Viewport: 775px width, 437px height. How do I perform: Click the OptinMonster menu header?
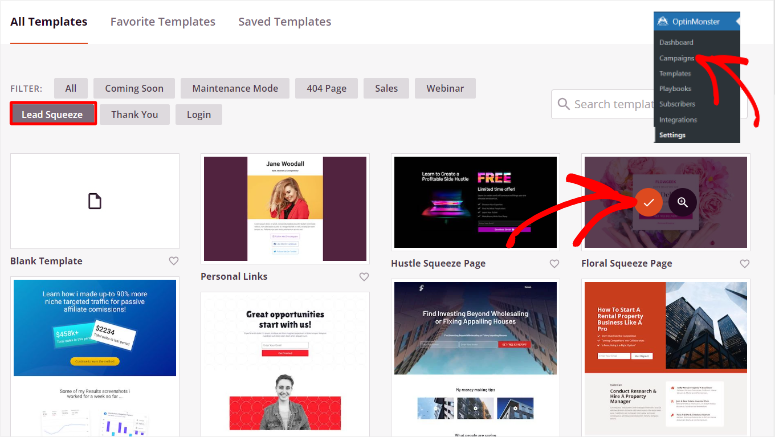click(x=697, y=21)
